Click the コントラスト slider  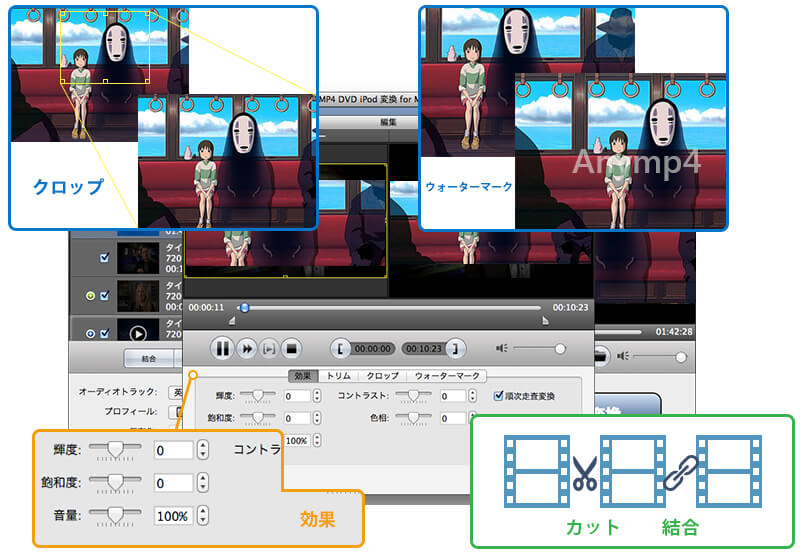coord(413,395)
